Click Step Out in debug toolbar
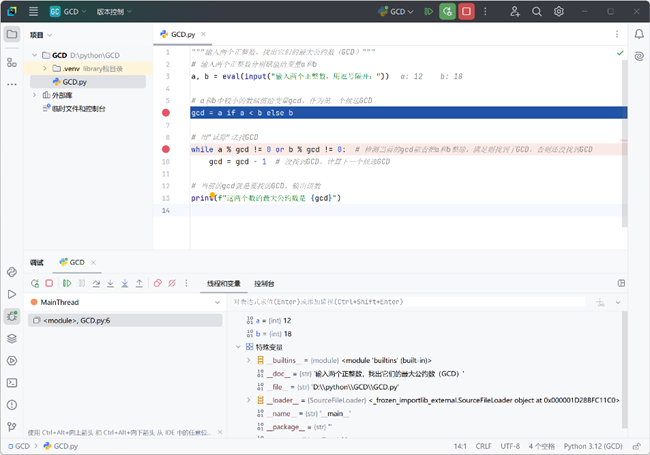 139,283
